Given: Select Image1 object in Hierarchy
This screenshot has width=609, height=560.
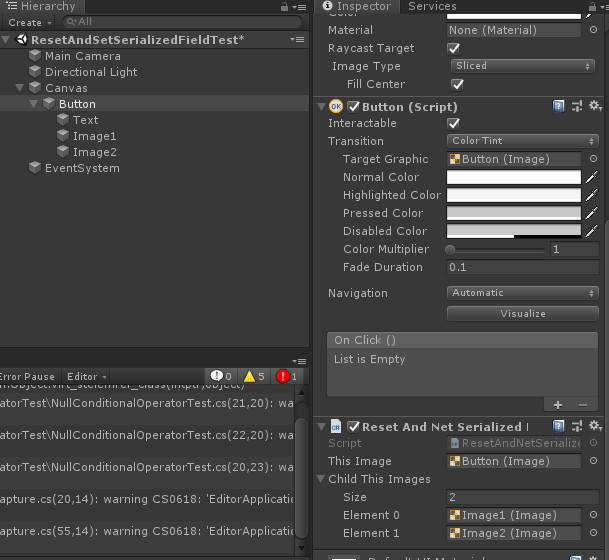Looking at the screenshot, I should [95, 136].
